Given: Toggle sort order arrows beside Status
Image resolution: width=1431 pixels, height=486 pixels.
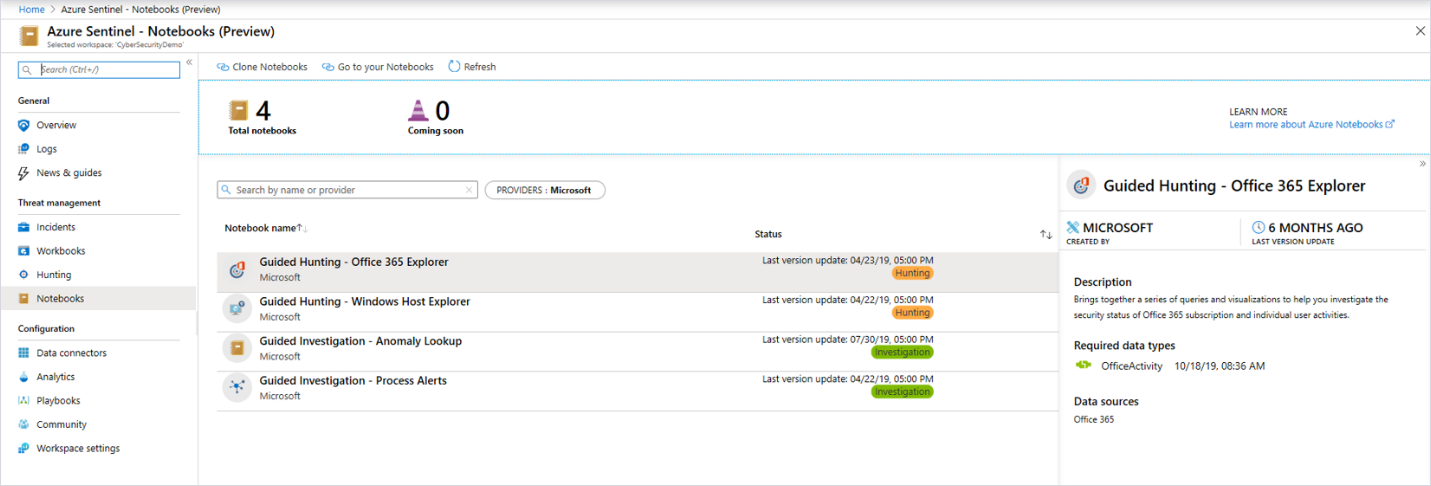Looking at the screenshot, I should click(1046, 234).
